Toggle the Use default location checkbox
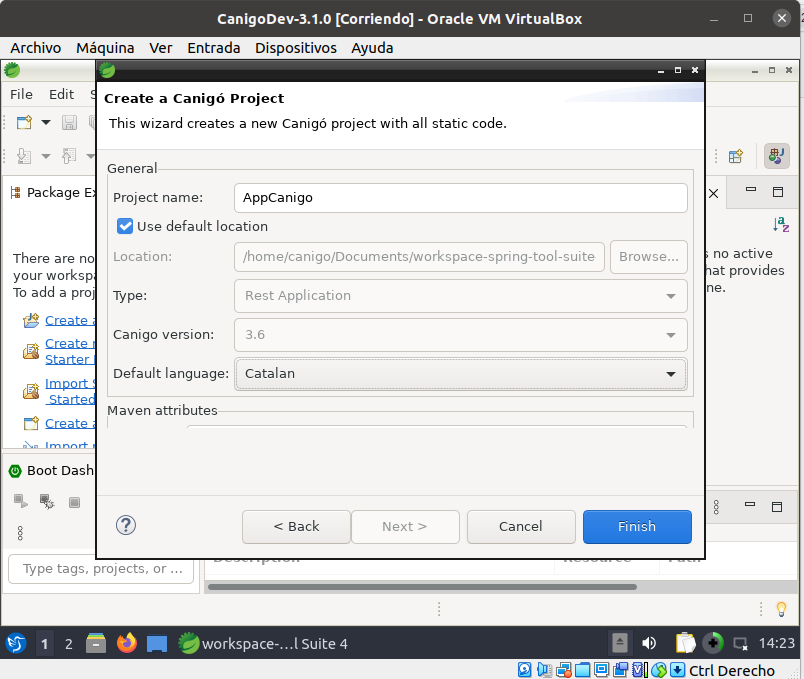The height and width of the screenshot is (679, 804). point(125,226)
